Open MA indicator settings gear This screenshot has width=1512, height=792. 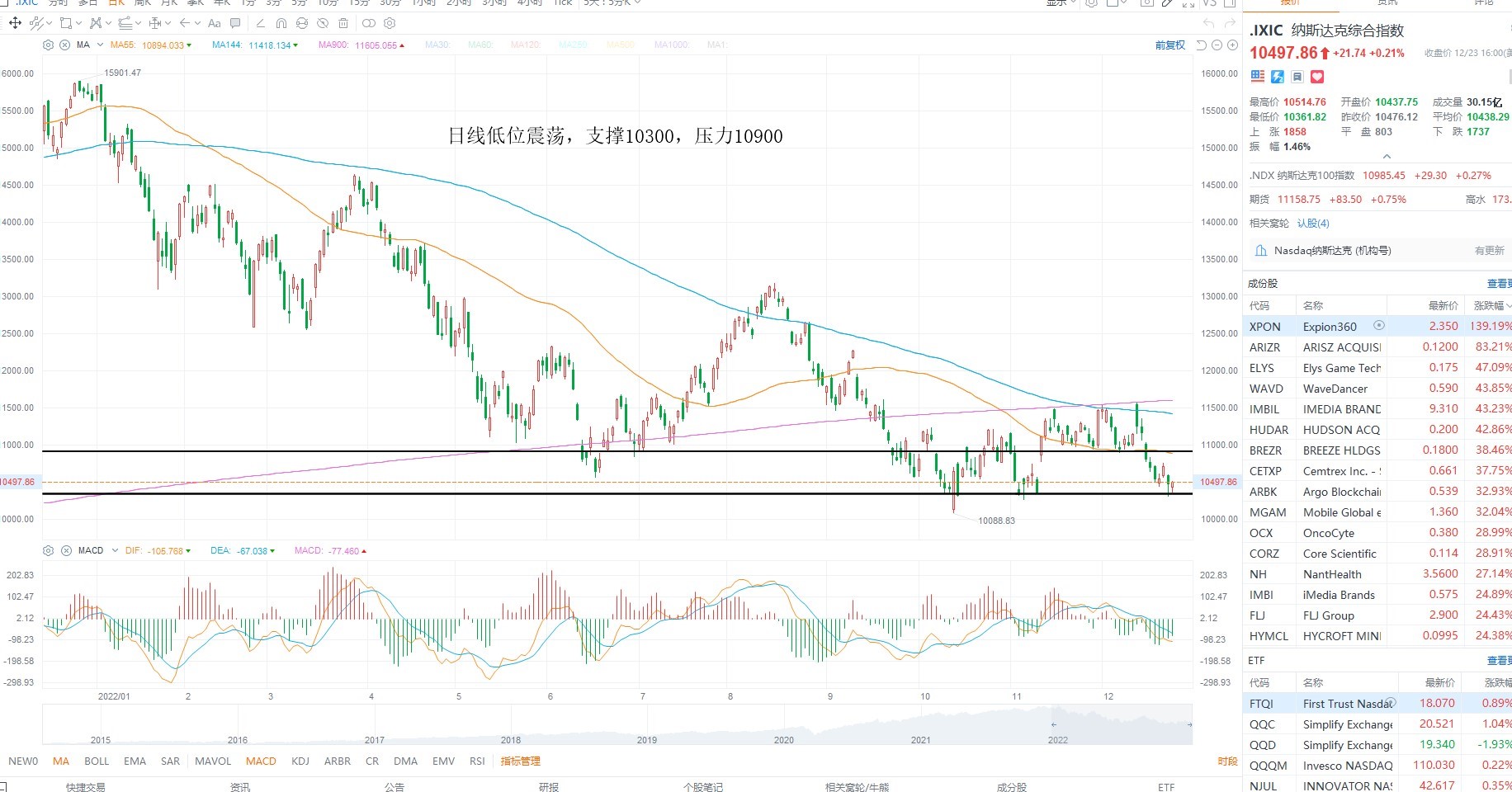click(49, 45)
